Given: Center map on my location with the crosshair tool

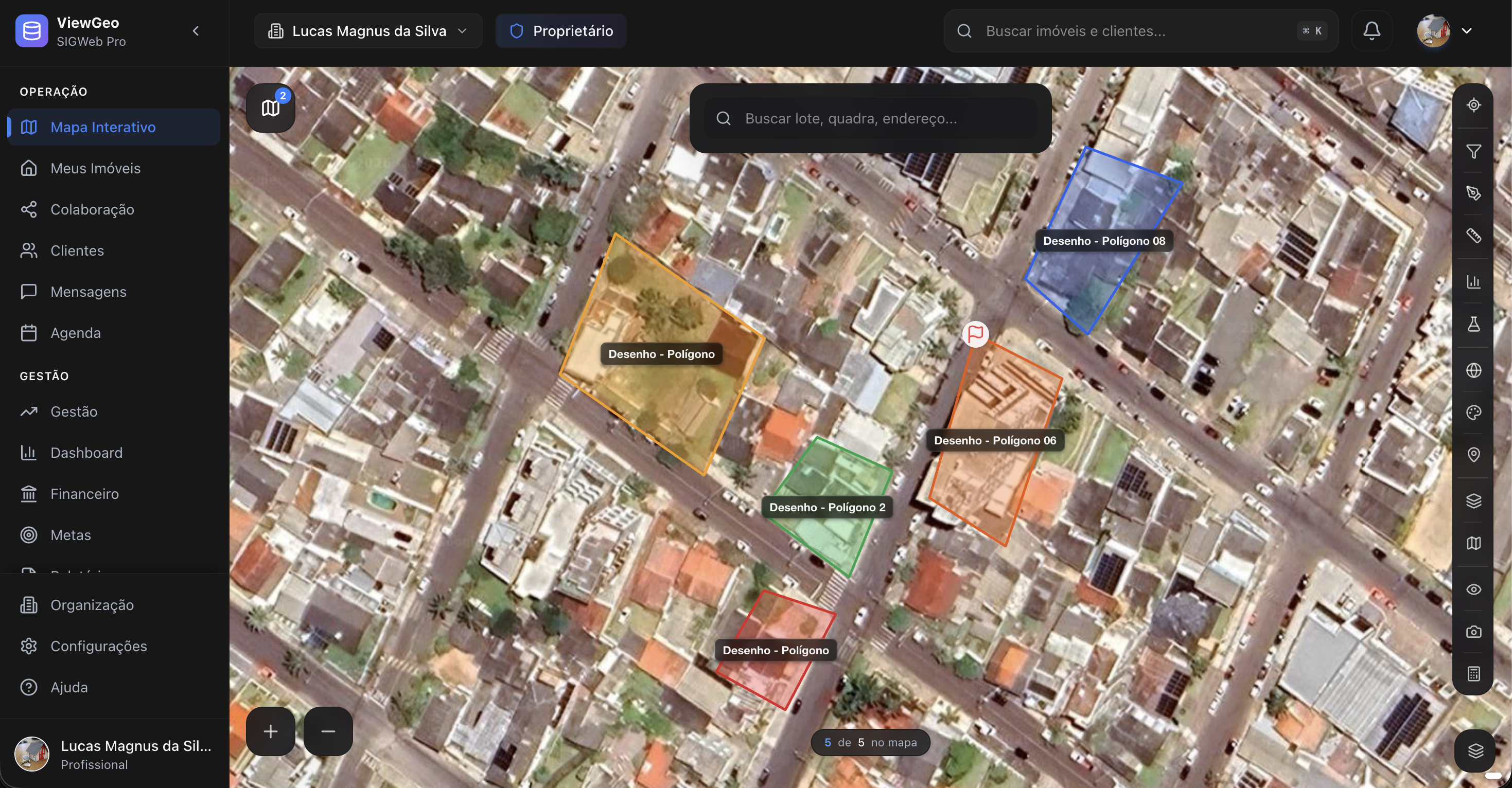Looking at the screenshot, I should click(1473, 105).
